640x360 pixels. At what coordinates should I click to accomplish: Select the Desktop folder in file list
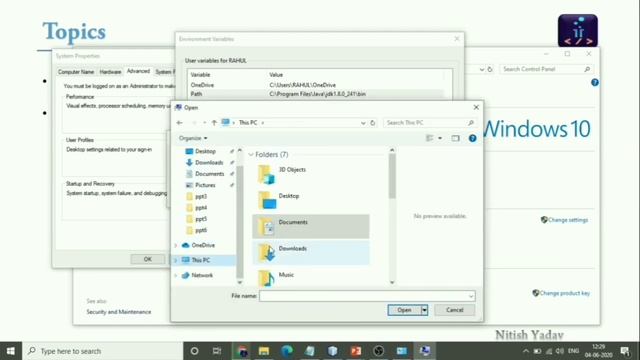coord(310,200)
